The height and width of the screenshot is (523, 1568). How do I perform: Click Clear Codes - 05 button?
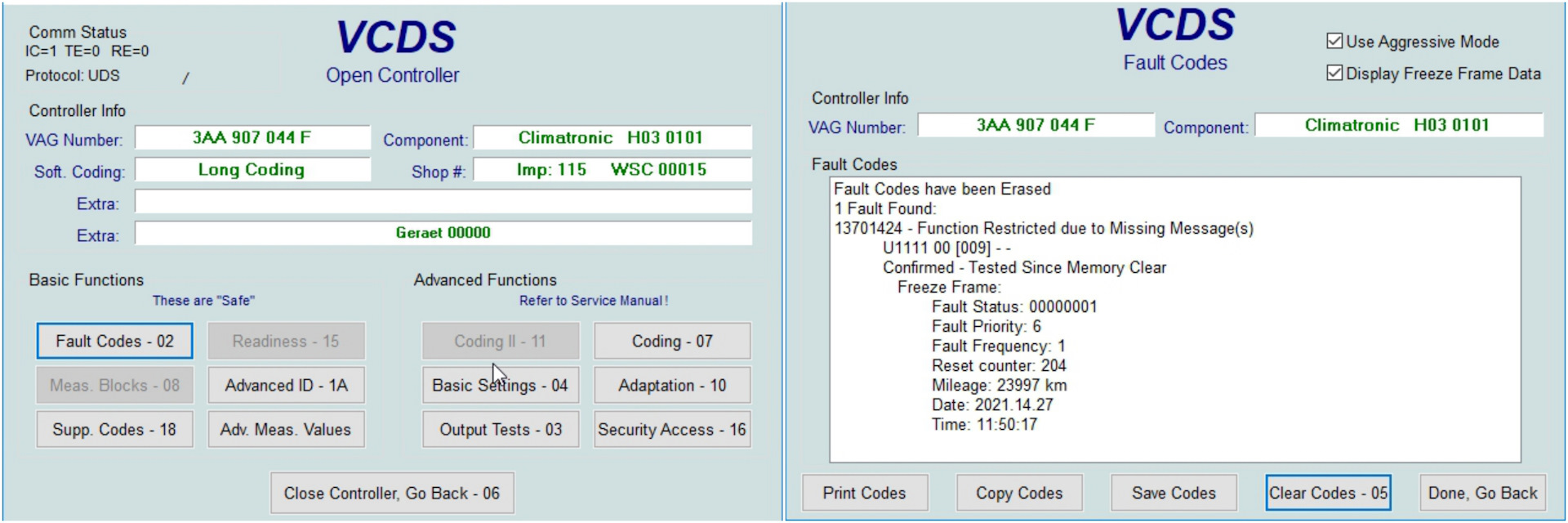[x=1328, y=493]
